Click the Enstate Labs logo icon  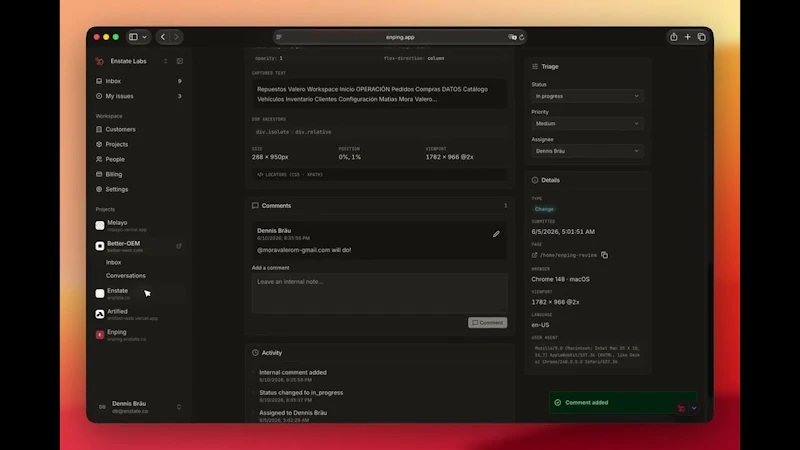coord(99,61)
